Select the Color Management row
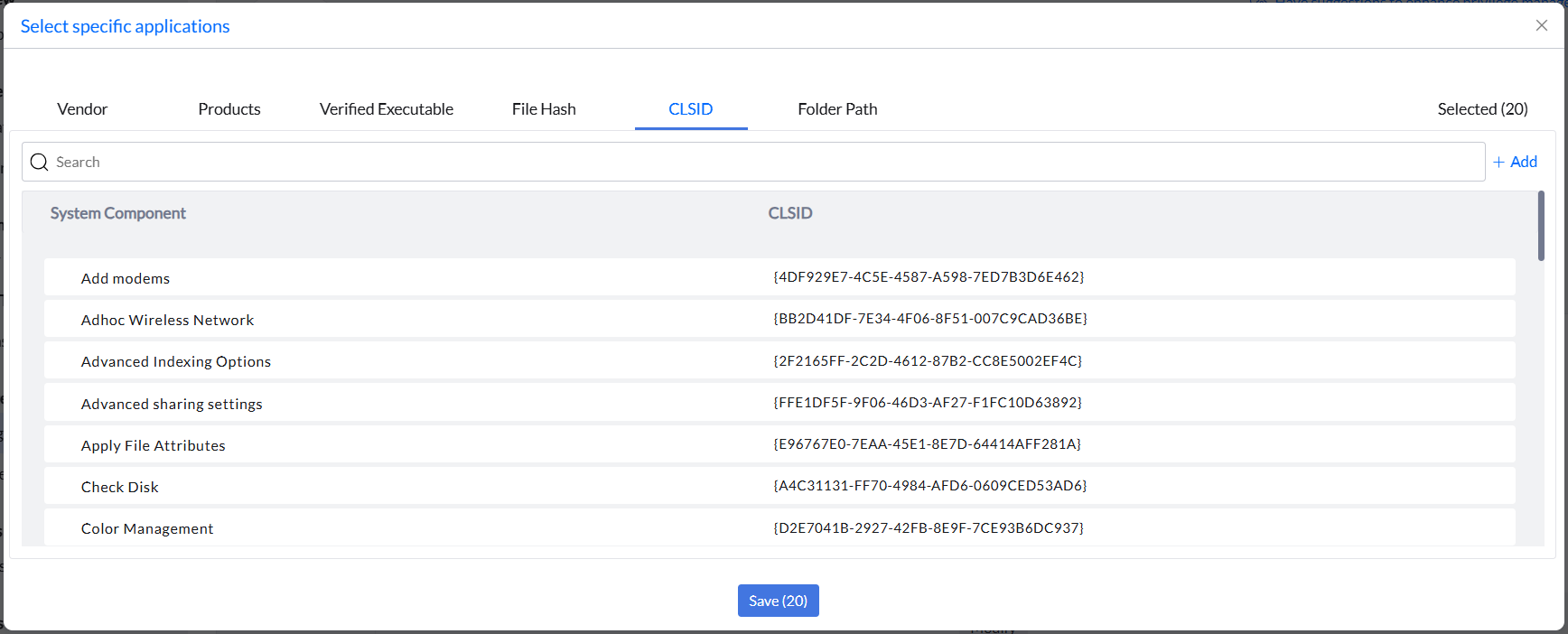1568x634 pixels. tap(779, 527)
